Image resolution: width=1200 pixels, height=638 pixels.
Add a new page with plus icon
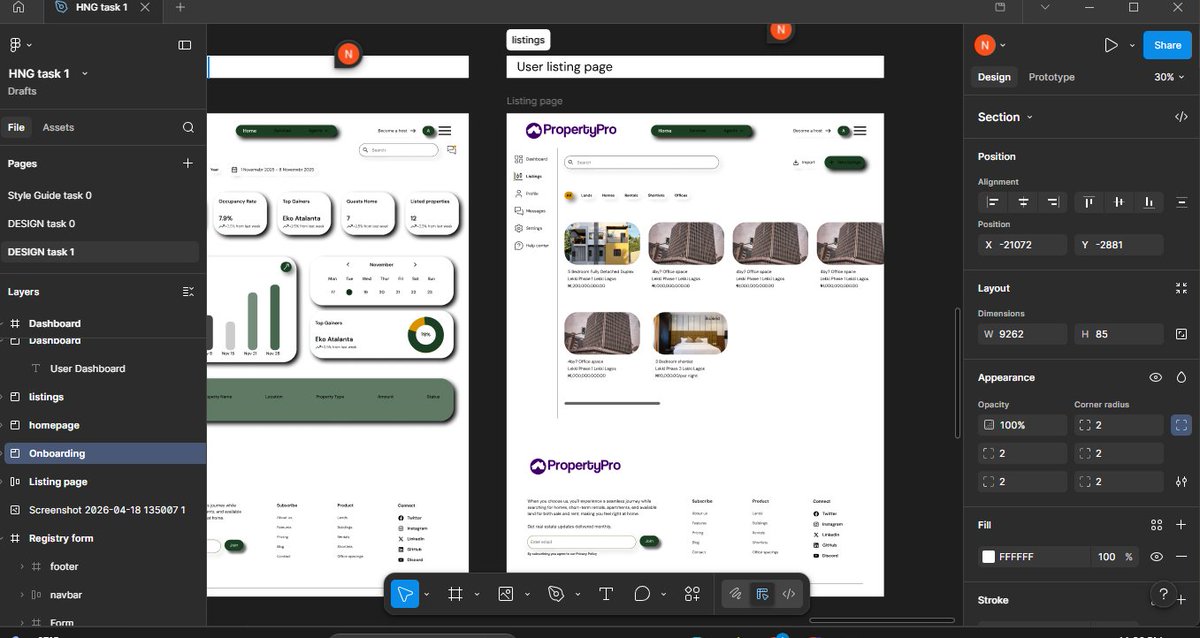coord(188,163)
